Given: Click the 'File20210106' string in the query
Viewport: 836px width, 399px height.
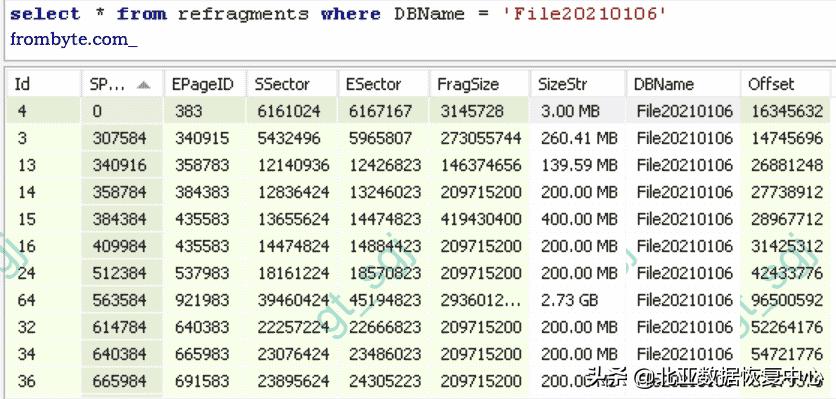Looking at the screenshot, I should (x=585, y=14).
